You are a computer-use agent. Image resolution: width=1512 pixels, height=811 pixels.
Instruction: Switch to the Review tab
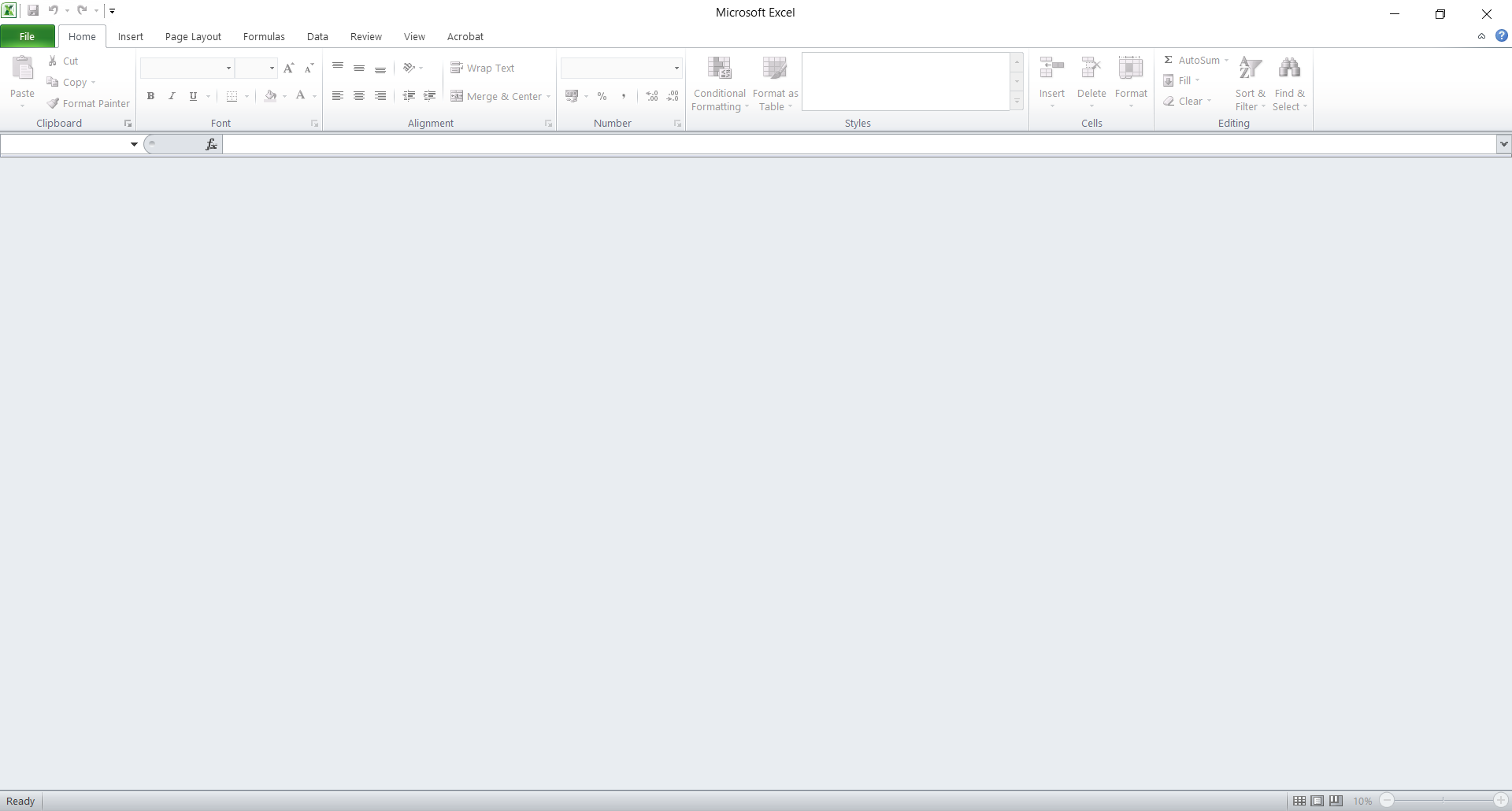click(x=366, y=36)
